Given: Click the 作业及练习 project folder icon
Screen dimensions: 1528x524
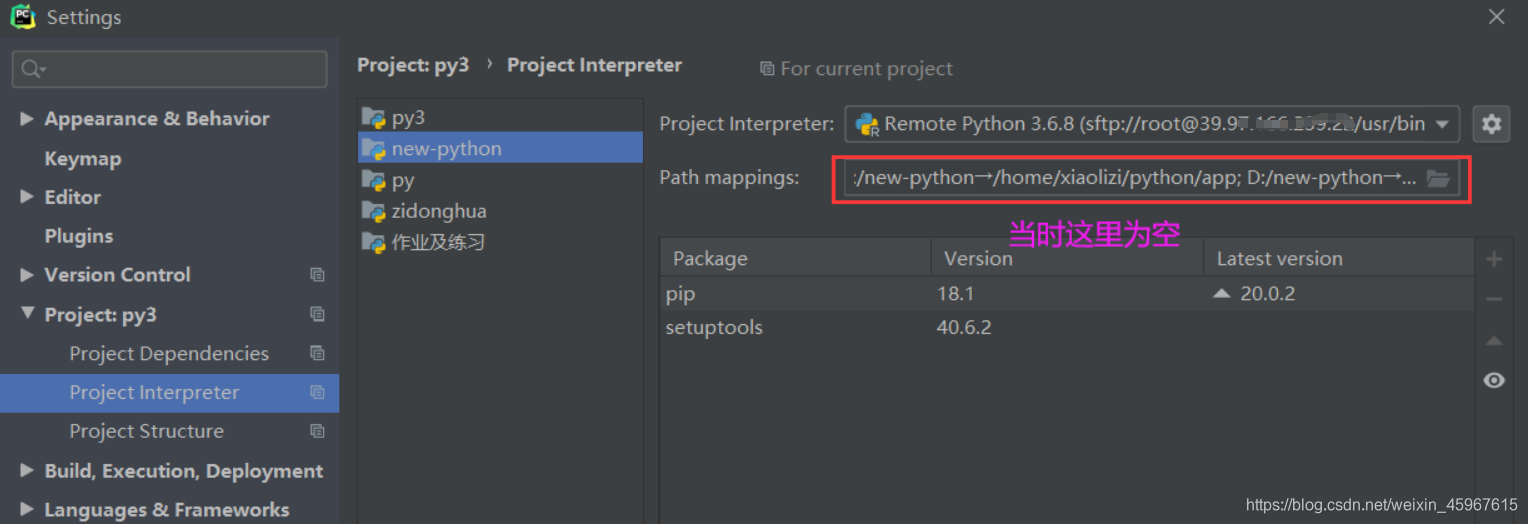Looking at the screenshot, I should tap(374, 242).
